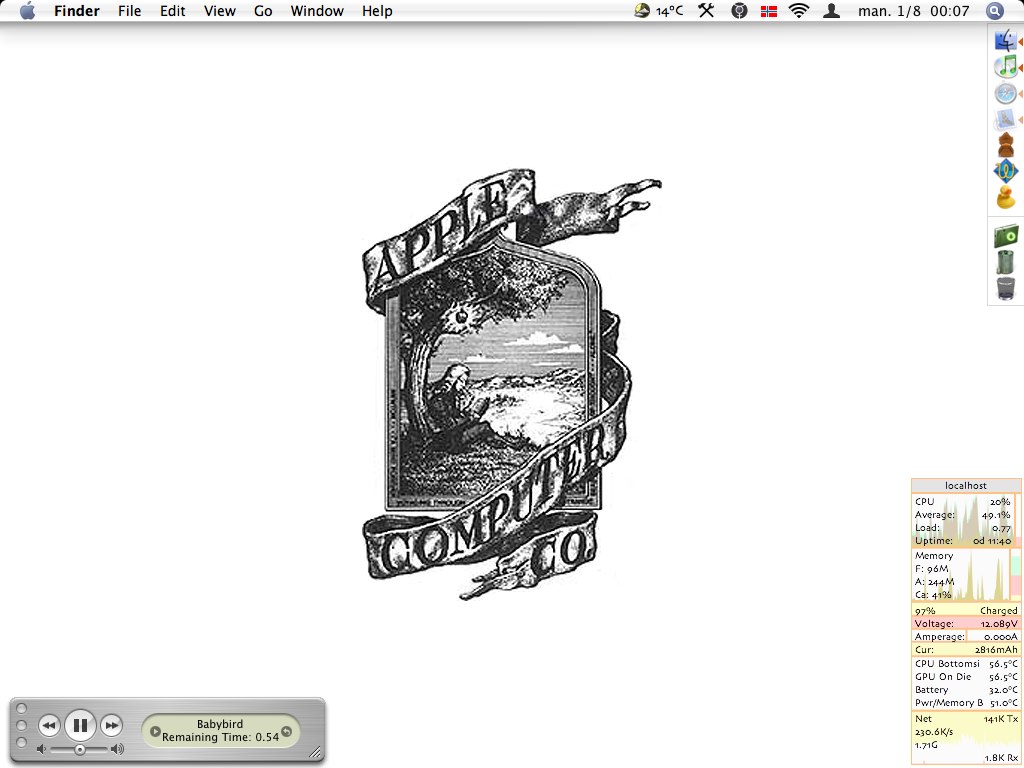Adjust the iTunes volume slider
This screenshot has width=1024, height=768.
pos(79,750)
